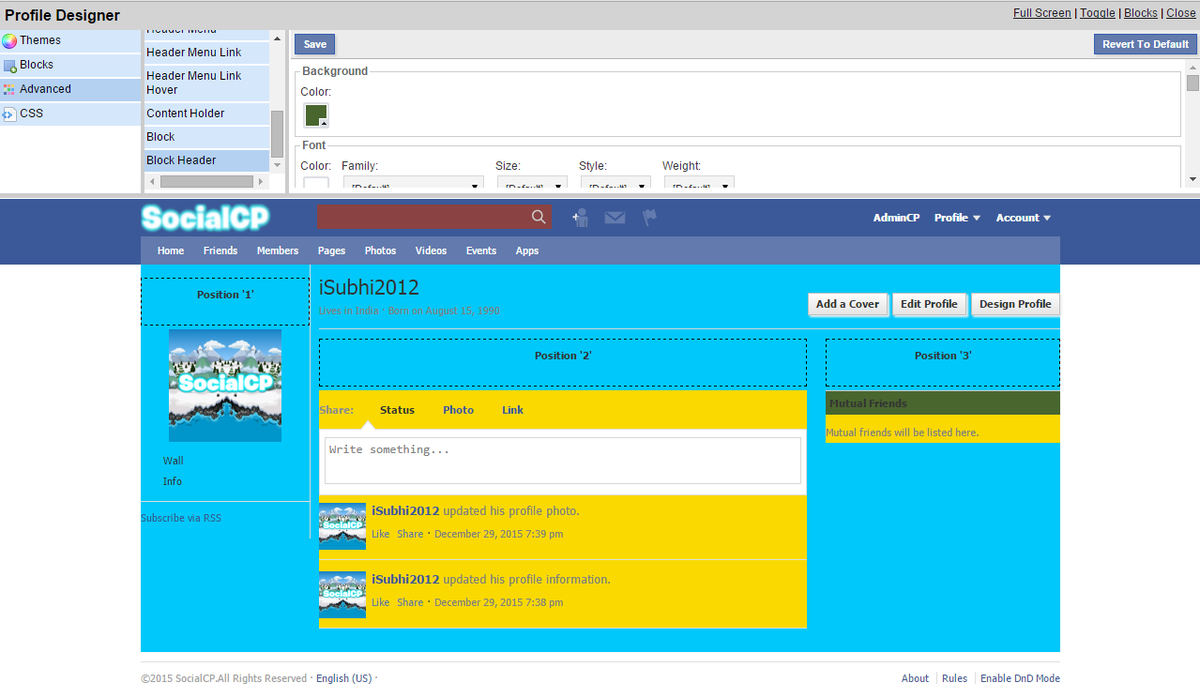1200x698 pixels.
Task: Click the friend requests icon
Action: pyautogui.click(x=580, y=217)
